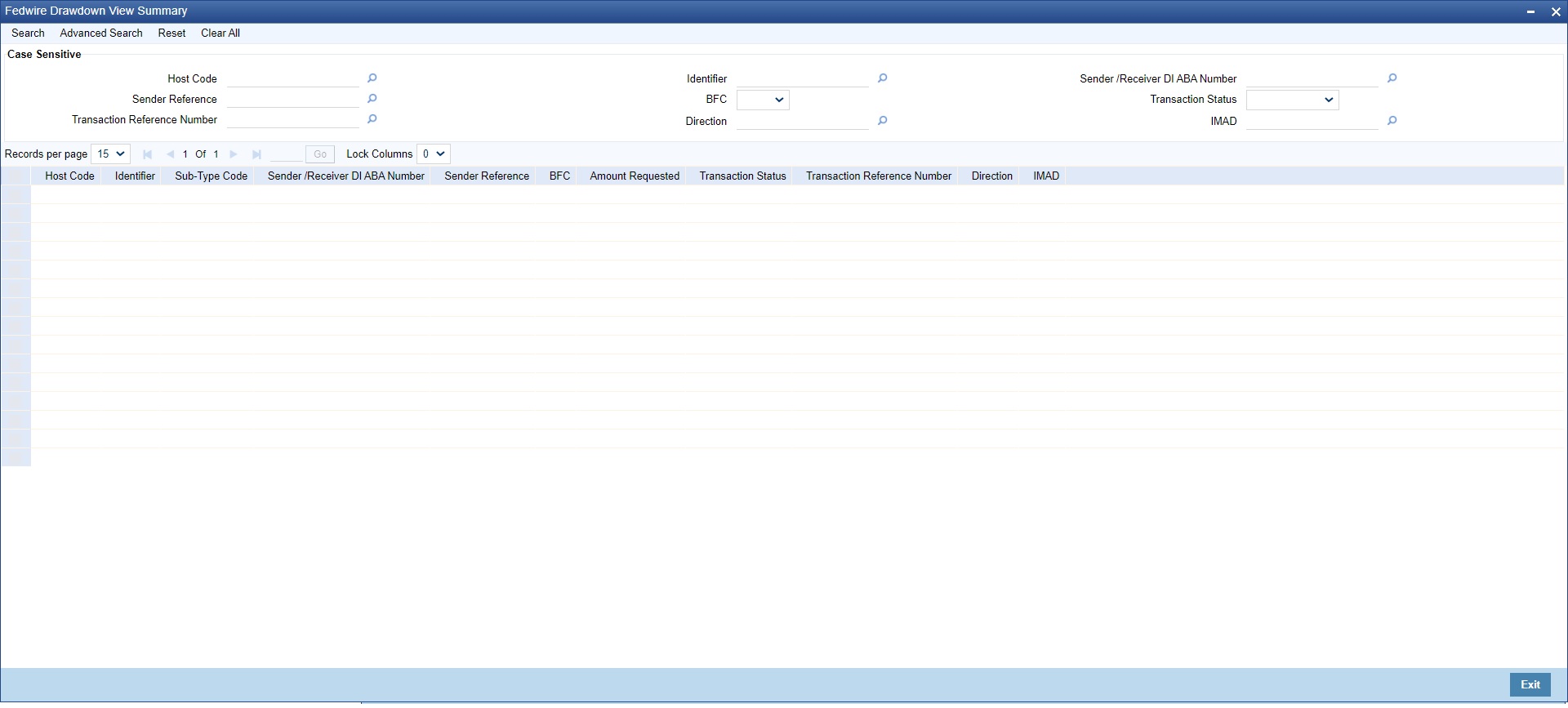
Task: Expand the Transaction Status dropdown
Action: point(1292,100)
